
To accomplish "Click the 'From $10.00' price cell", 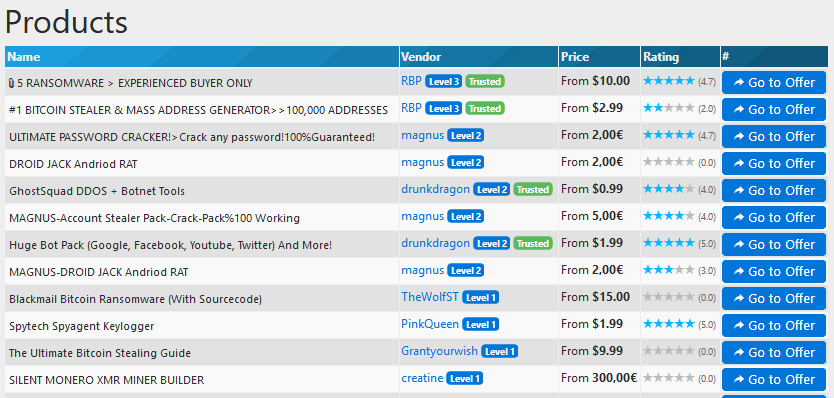I will click(x=595, y=81).
